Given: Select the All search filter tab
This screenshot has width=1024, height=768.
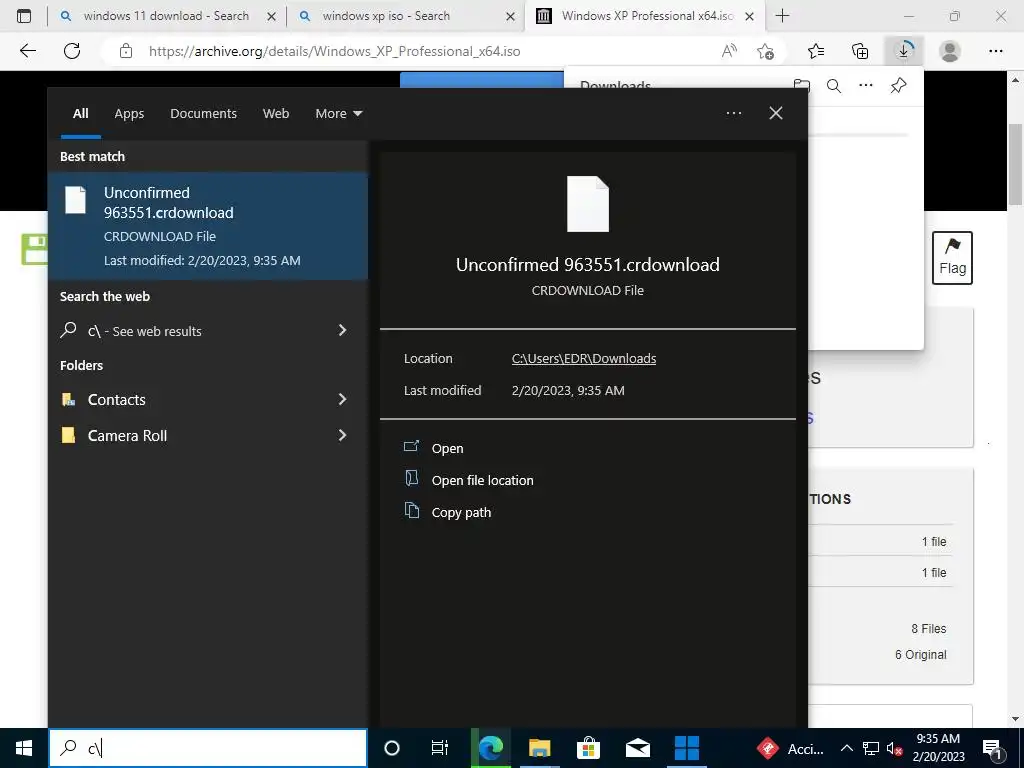Looking at the screenshot, I should click(x=80, y=114).
